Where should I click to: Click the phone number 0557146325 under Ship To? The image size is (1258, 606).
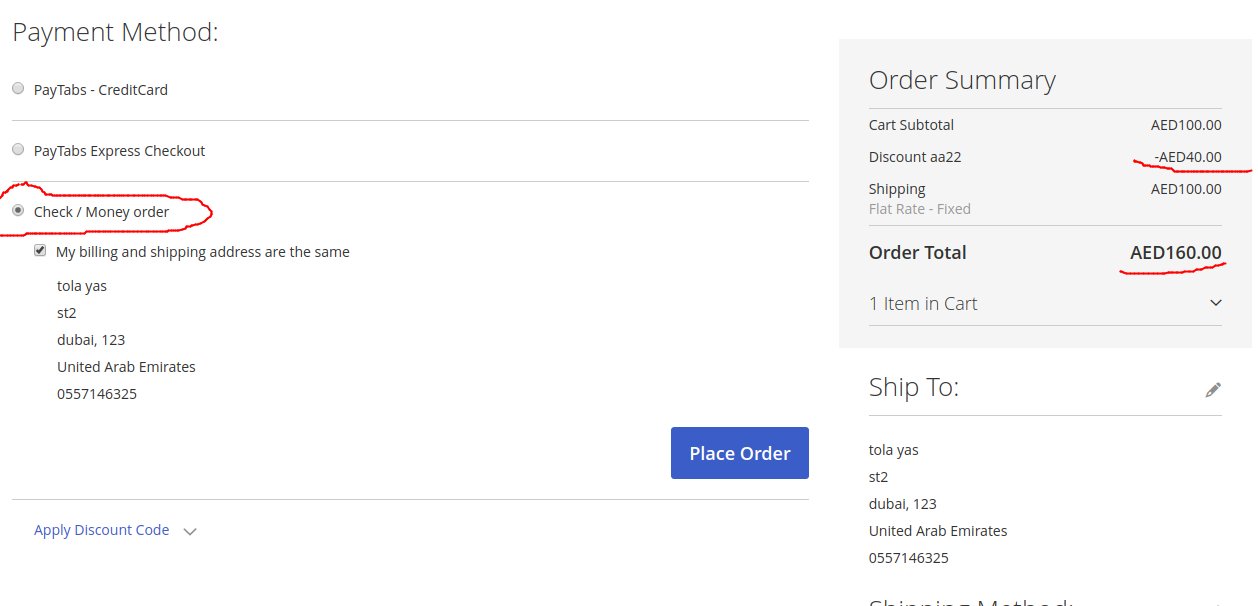(908, 557)
